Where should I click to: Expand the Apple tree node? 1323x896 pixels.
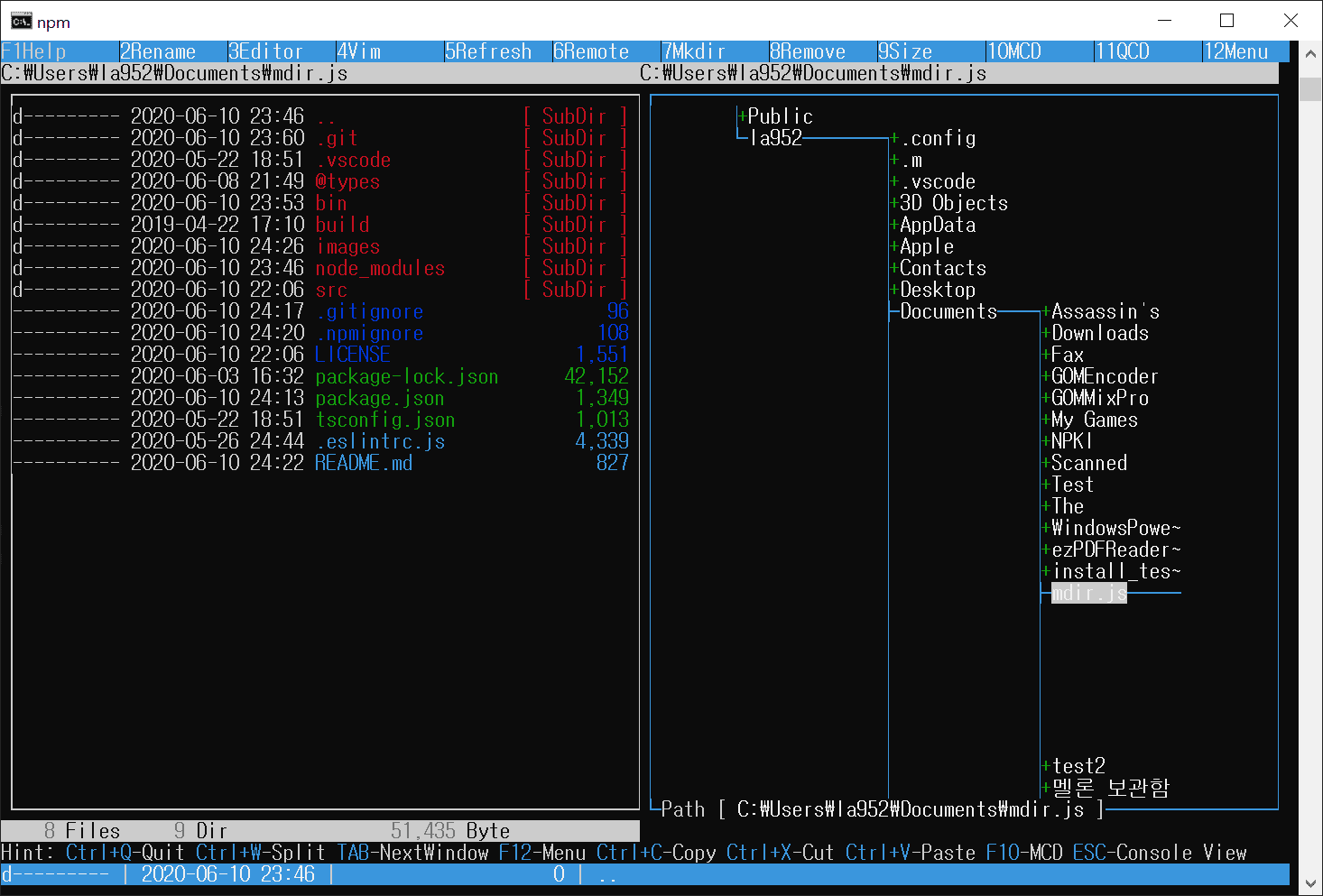(894, 246)
